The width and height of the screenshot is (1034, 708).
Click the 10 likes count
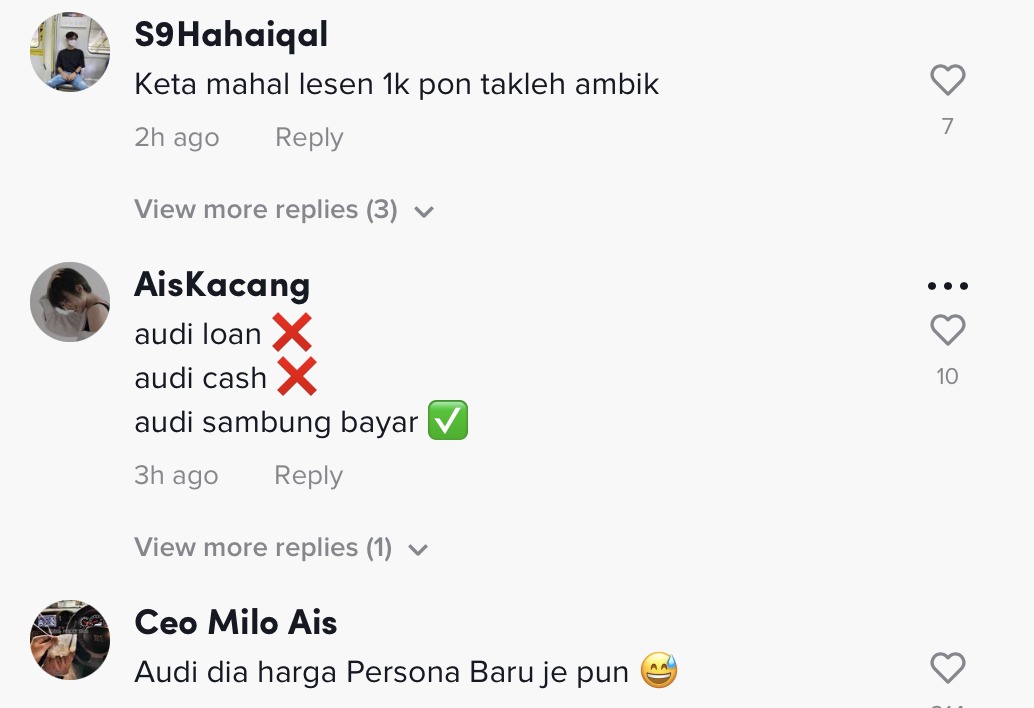point(948,376)
